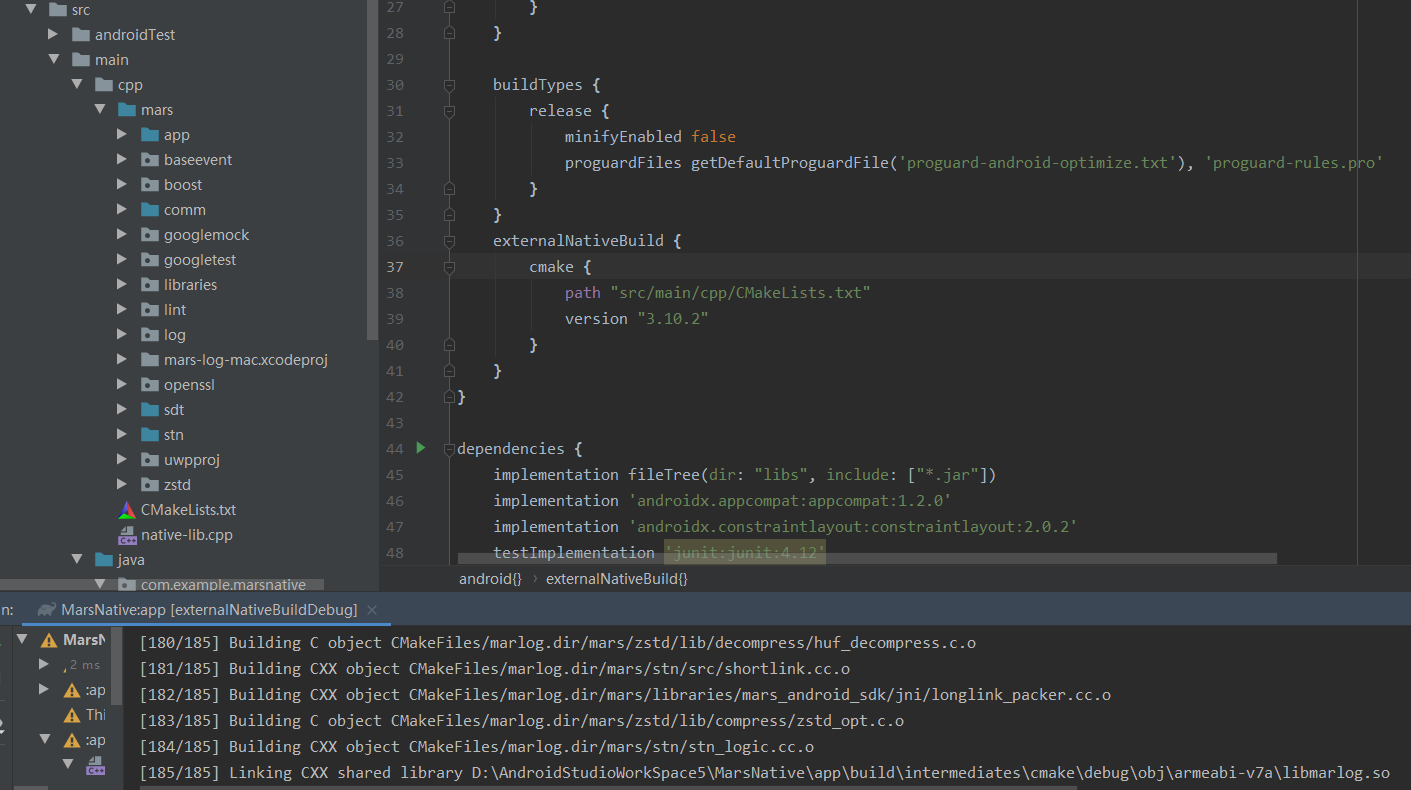Click highlighted 'junit:junit:4.12' string
Viewport: 1411px width, 790px height.
coord(745,552)
